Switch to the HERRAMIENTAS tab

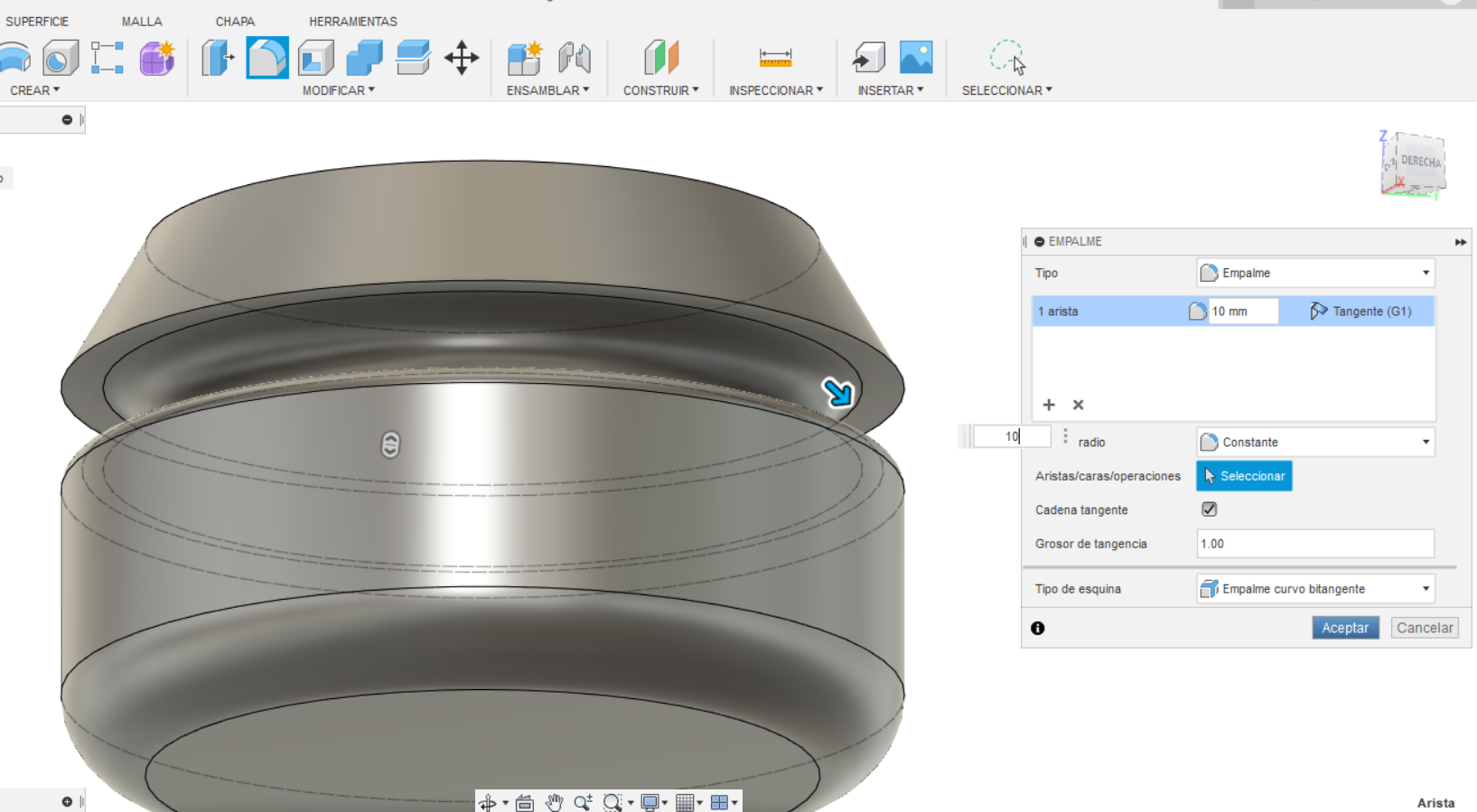[353, 21]
